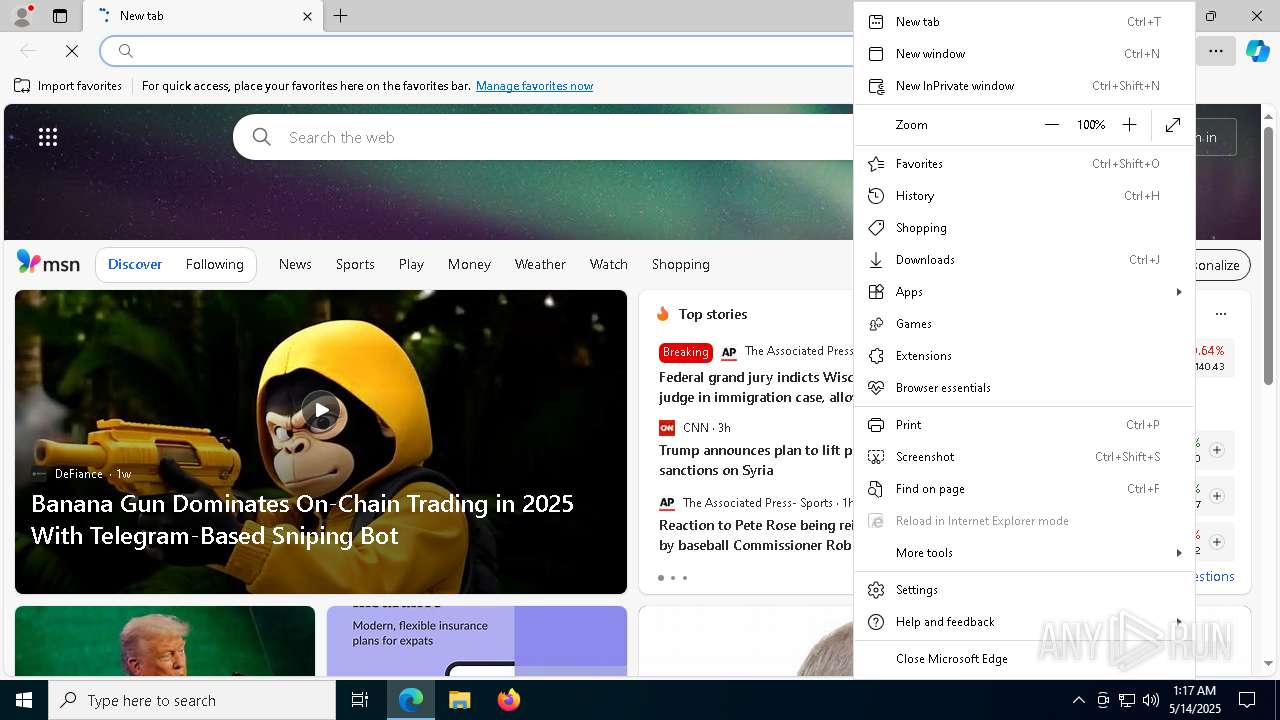Open the Reaction to Pete Rose story

(756, 535)
